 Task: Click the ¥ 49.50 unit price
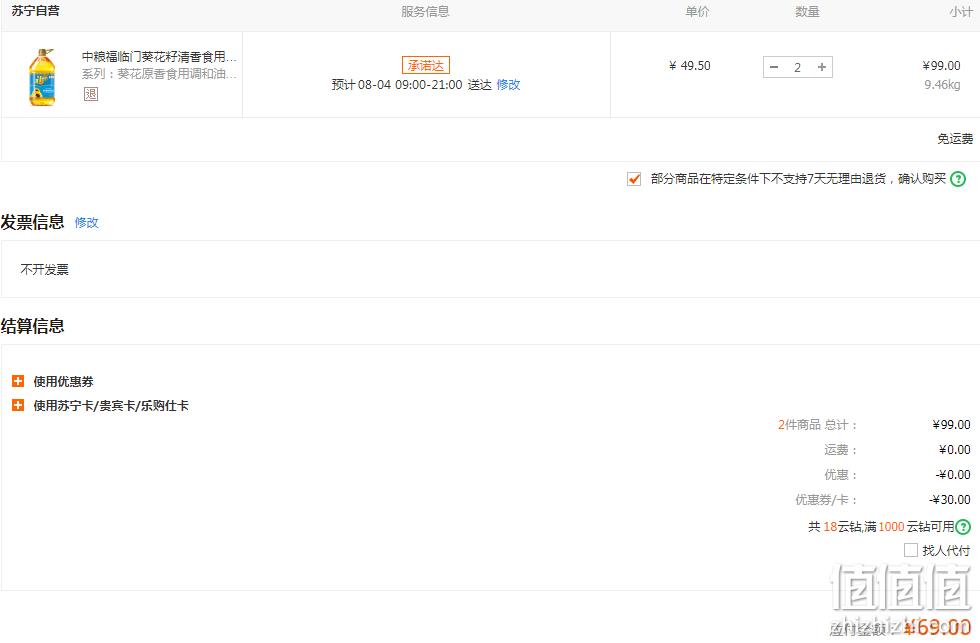point(689,66)
